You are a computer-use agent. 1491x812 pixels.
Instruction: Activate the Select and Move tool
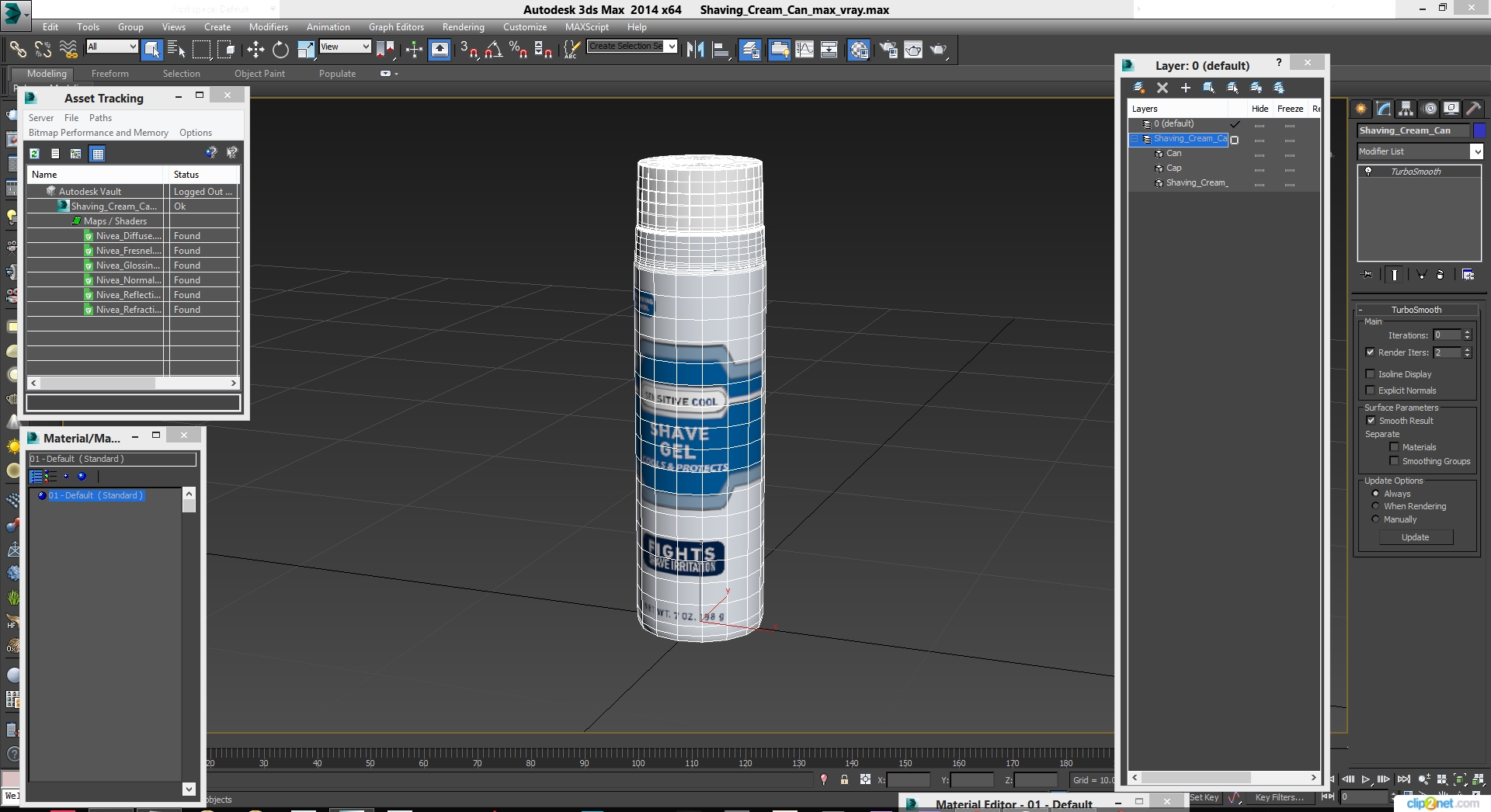tap(255, 50)
